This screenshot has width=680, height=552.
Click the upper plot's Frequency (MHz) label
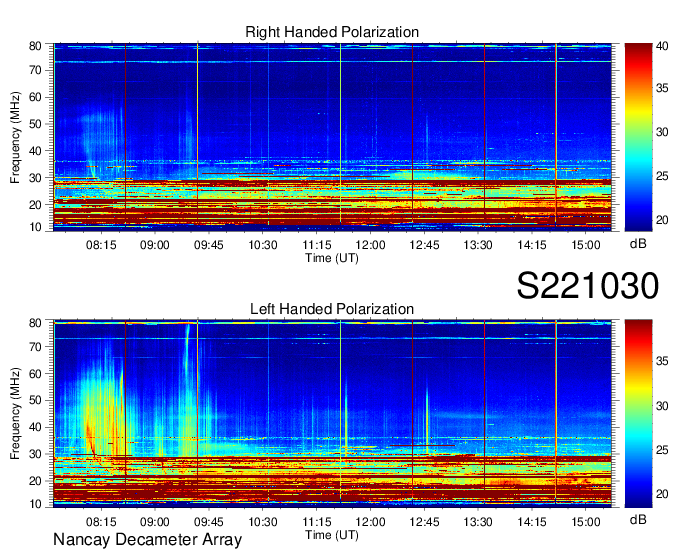[15, 137]
